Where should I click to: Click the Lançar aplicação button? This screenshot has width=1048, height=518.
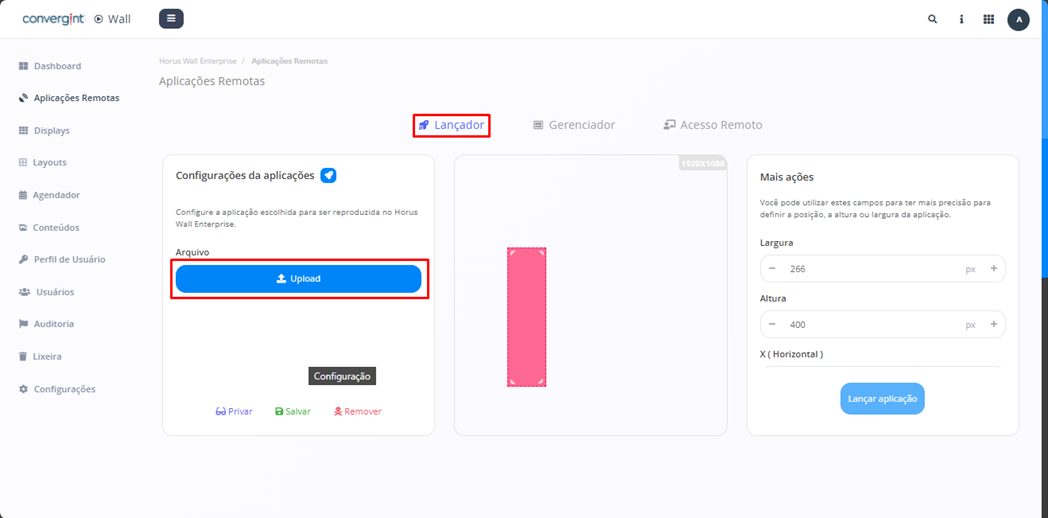(x=882, y=399)
